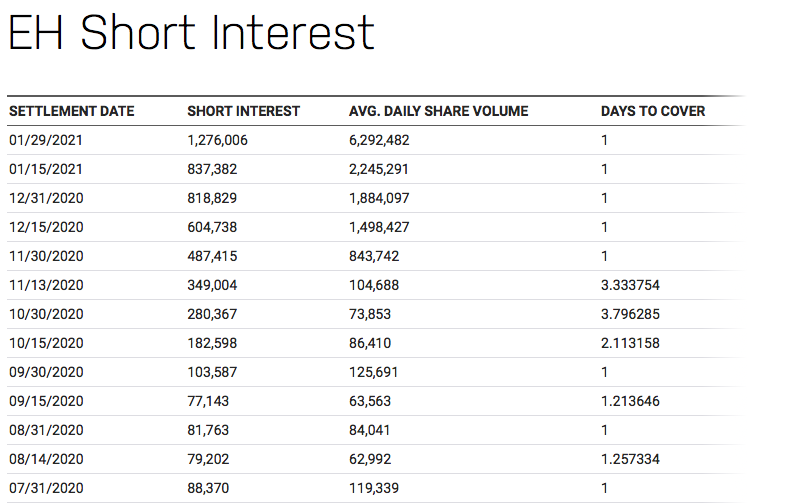Select the 843,742 average volume value
The height and width of the screenshot is (503, 791).
(x=374, y=256)
